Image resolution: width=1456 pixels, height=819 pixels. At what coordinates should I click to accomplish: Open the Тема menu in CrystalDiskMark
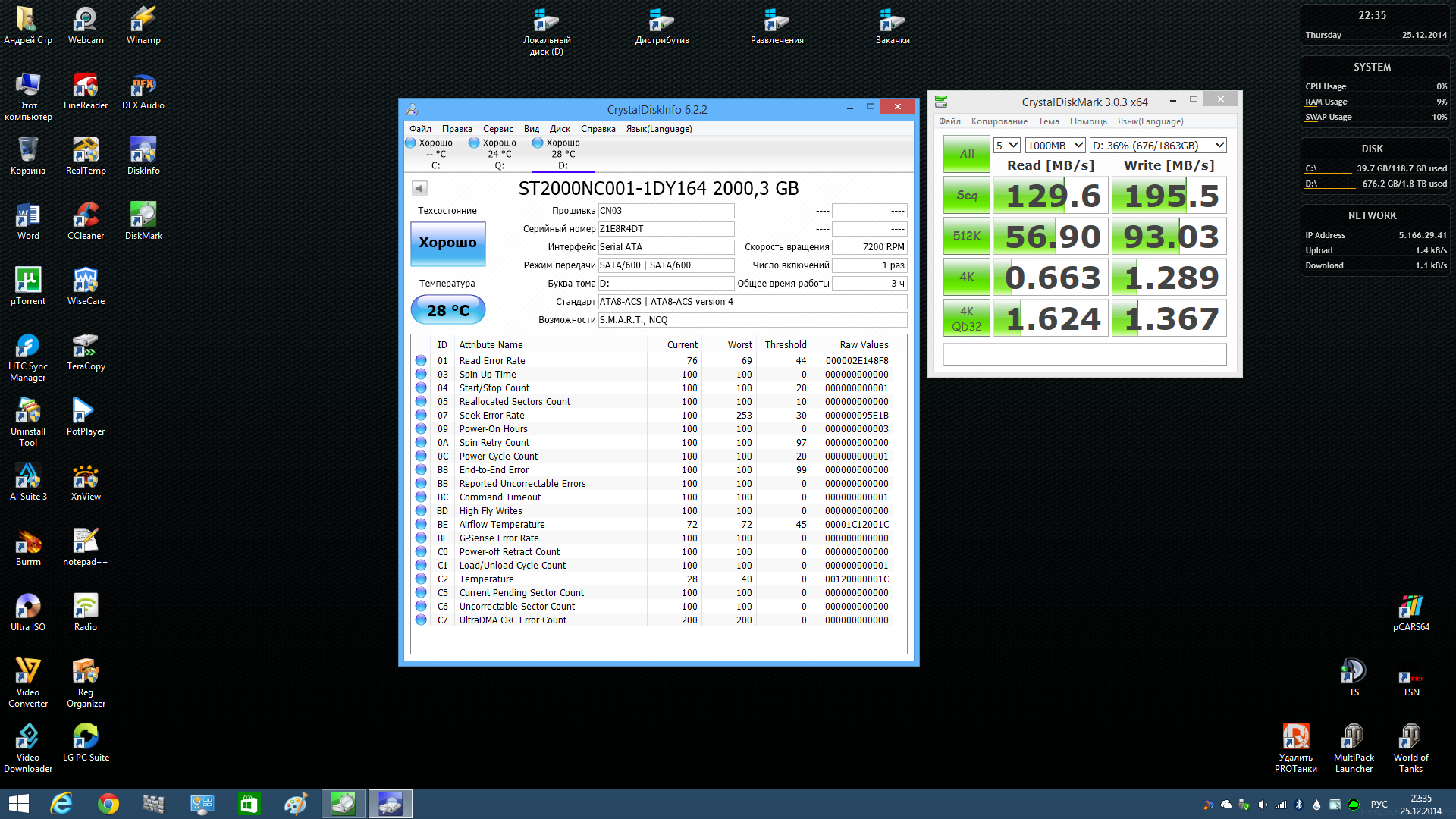(1048, 121)
